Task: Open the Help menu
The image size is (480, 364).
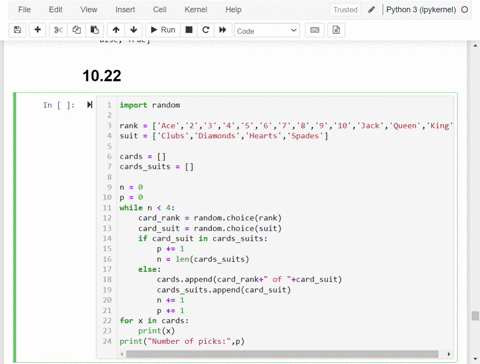Action: click(x=233, y=10)
